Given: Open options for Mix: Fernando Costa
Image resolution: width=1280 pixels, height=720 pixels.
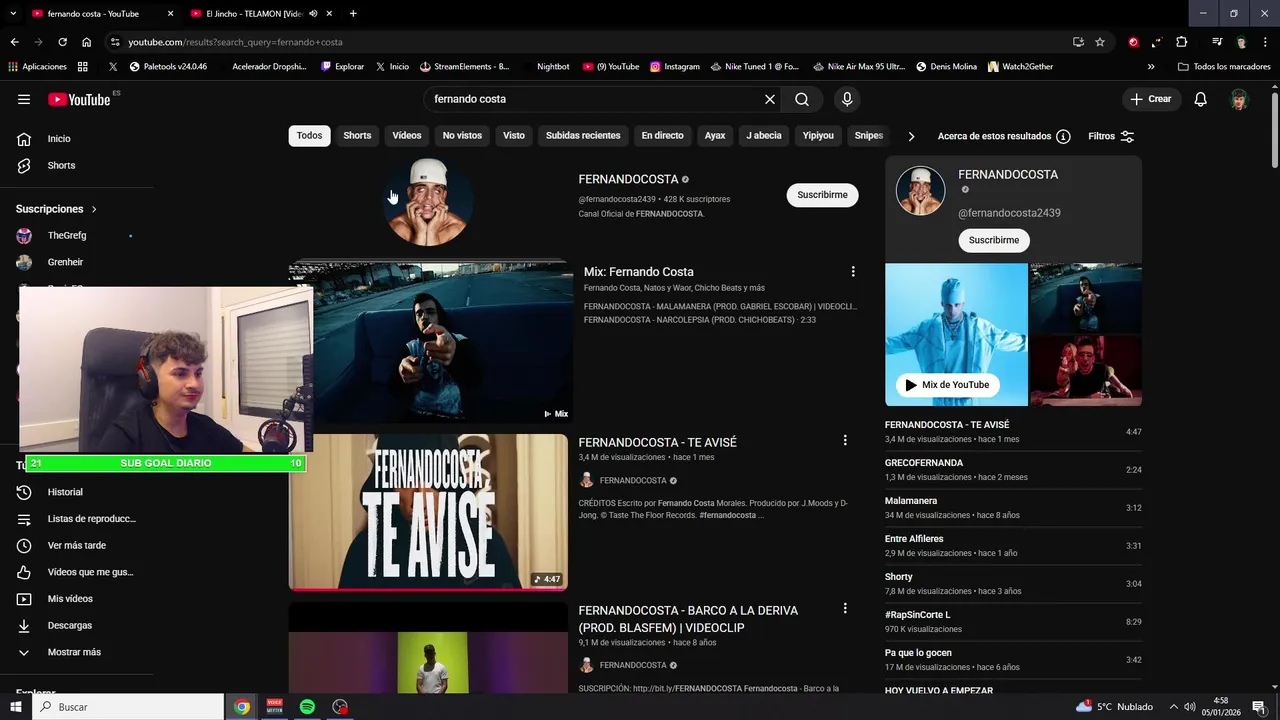Looking at the screenshot, I should [853, 272].
